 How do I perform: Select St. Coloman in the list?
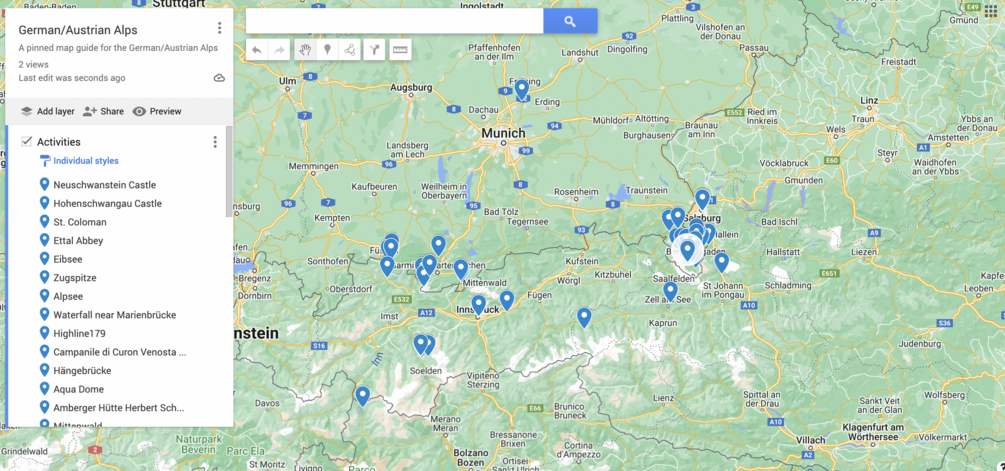pos(80,222)
